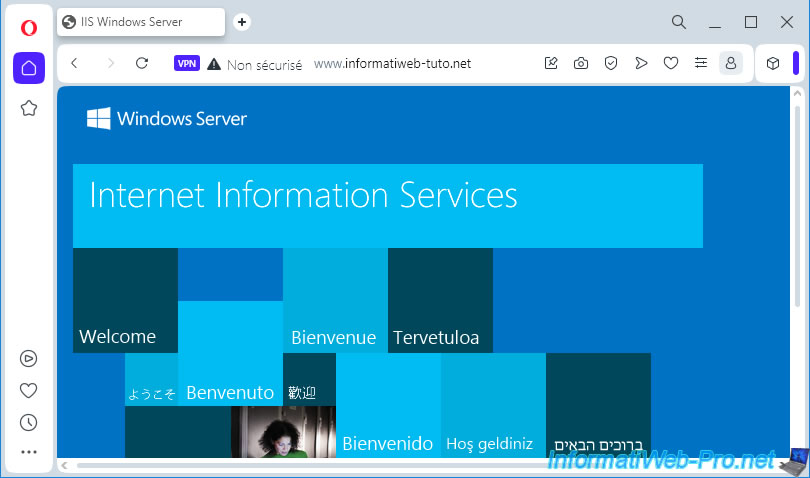Open sidebar three-dots settings

coord(28,452)
